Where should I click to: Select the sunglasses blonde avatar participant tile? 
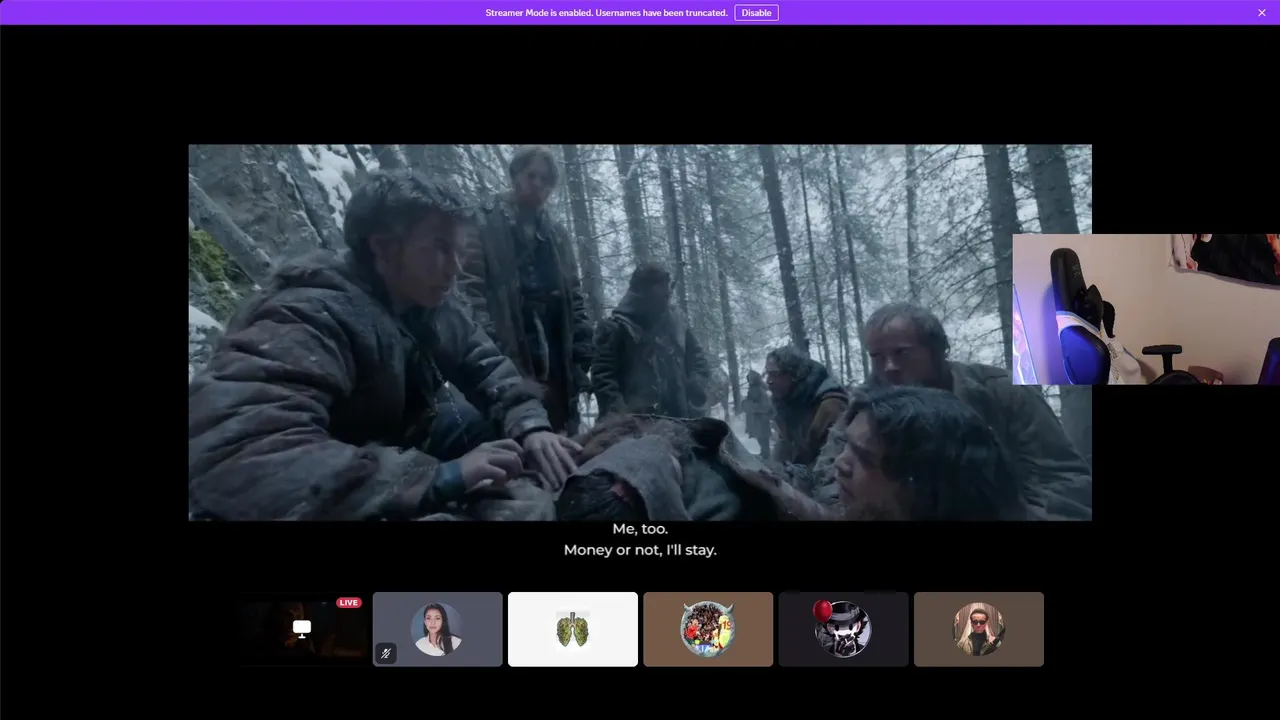[x=979, y=629]
